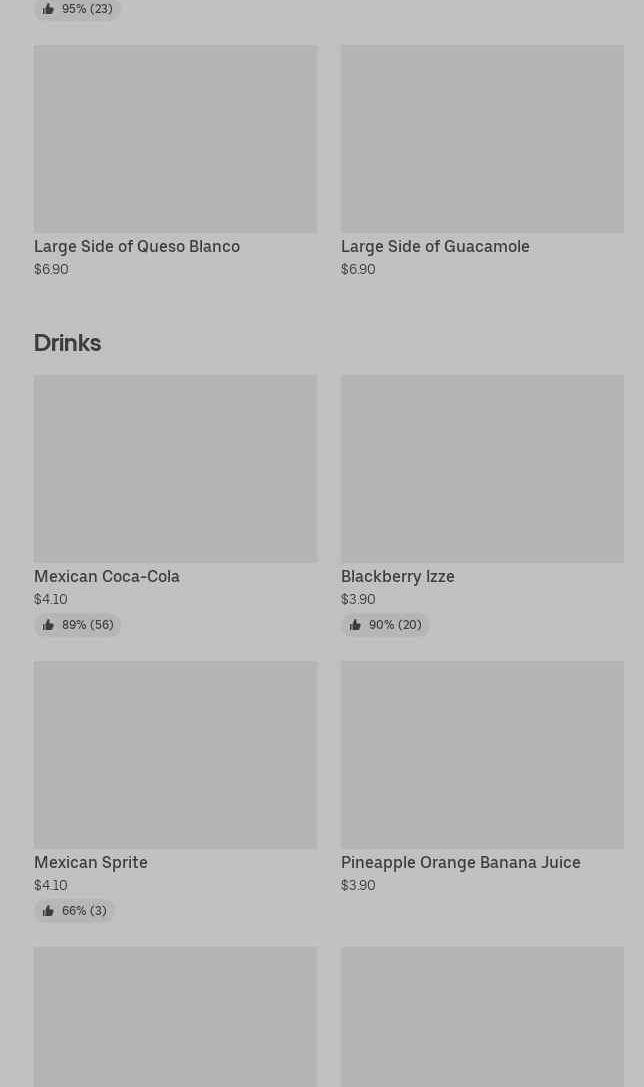Open Pineapple Orange Banana Juice image
644x1087 pixels.
pyautogui.click(x=482, y=755)
